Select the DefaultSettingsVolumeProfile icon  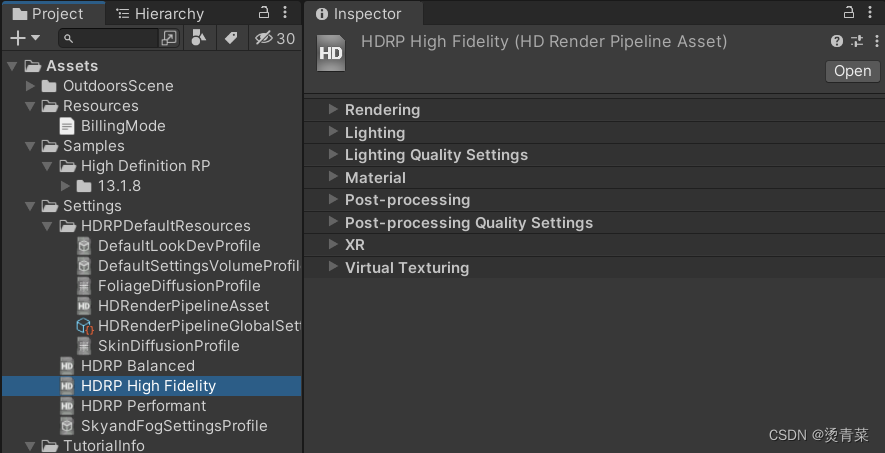[84, 266]
